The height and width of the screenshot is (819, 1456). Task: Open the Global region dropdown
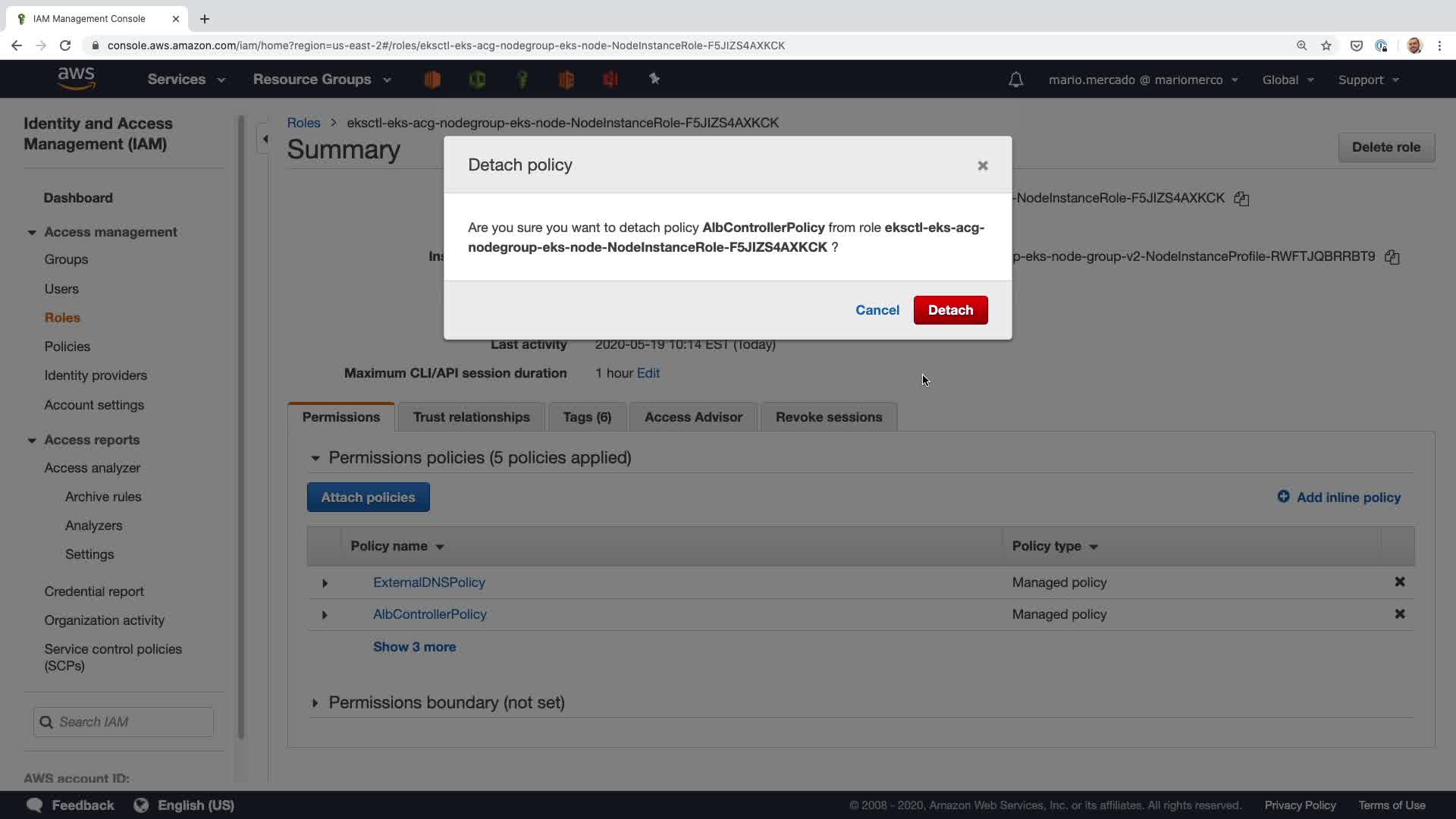coord(1287,80)
